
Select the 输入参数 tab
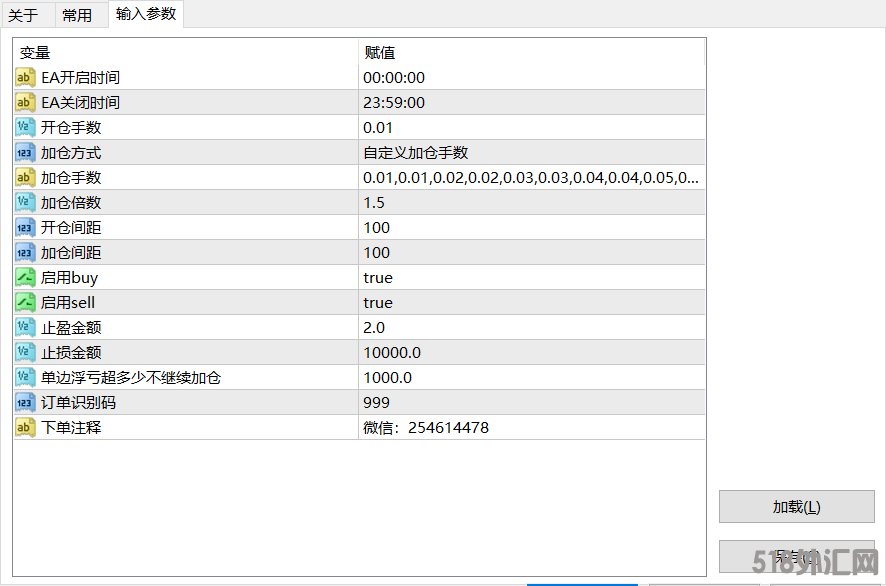click(x=146, y=14)
